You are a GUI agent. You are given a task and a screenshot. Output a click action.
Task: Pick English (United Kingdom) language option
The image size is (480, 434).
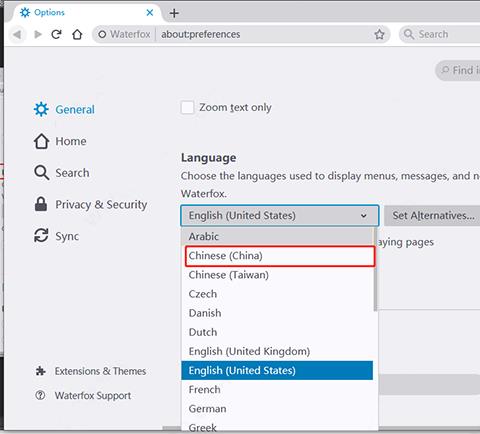pos(277,351)
